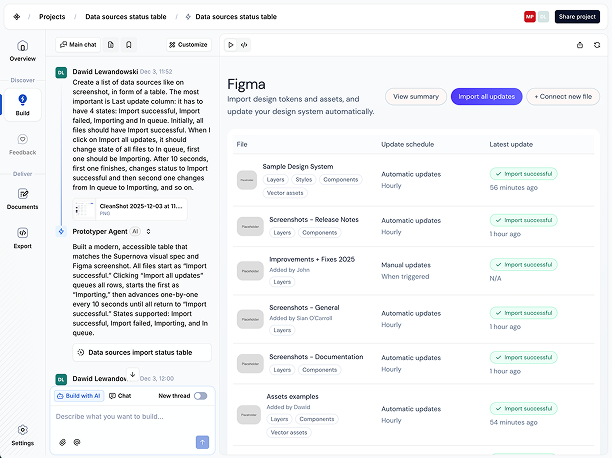Click the Customize button
This screenshot has height=458, width=612.
point(189,45)
